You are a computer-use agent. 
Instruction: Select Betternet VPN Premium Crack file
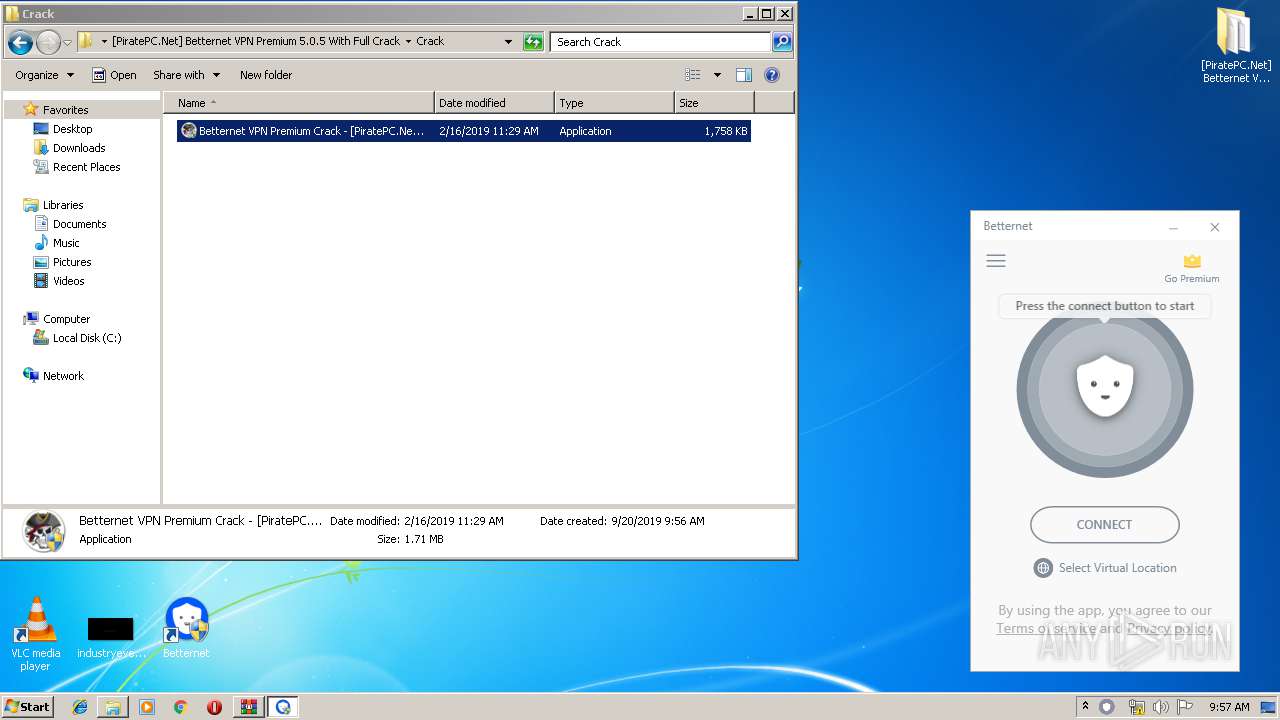point(464,131)
